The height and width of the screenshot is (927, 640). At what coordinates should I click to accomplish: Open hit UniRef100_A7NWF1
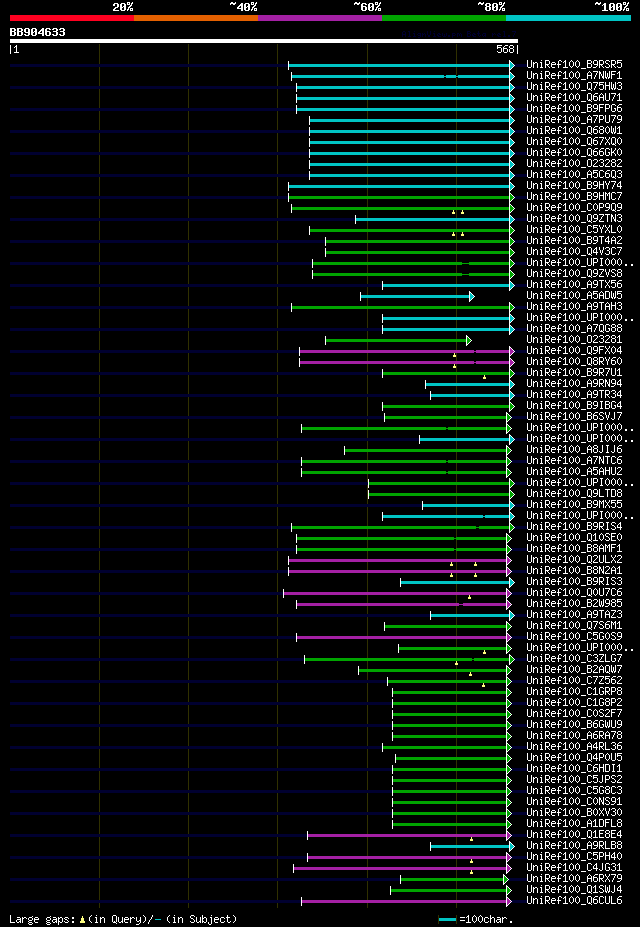(x=574, y=76)
